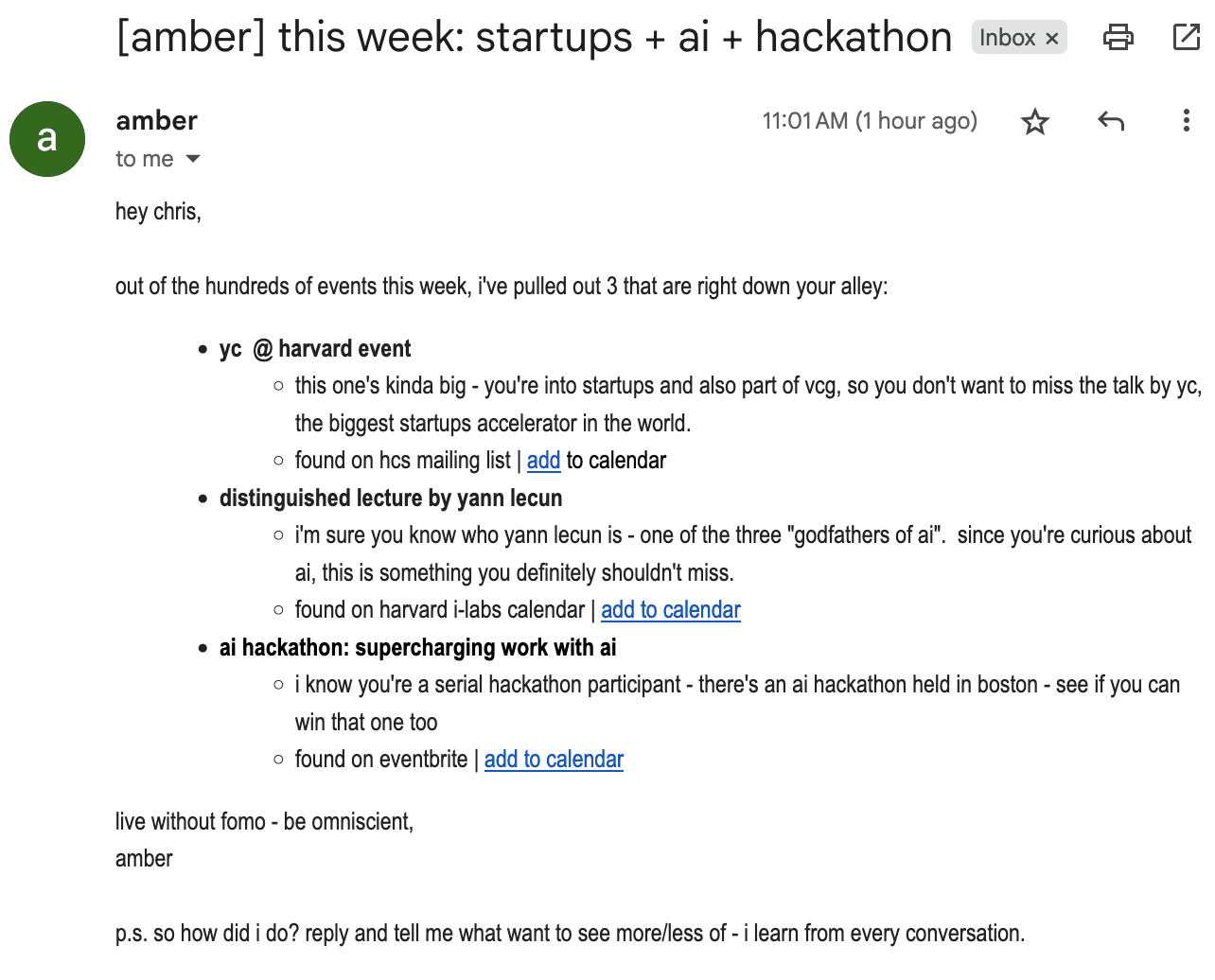Image resolution: width=1215 pixels, height=980 pixels.
Task: Click the "to me" recipient text
Action: click(x=144, y=159)
